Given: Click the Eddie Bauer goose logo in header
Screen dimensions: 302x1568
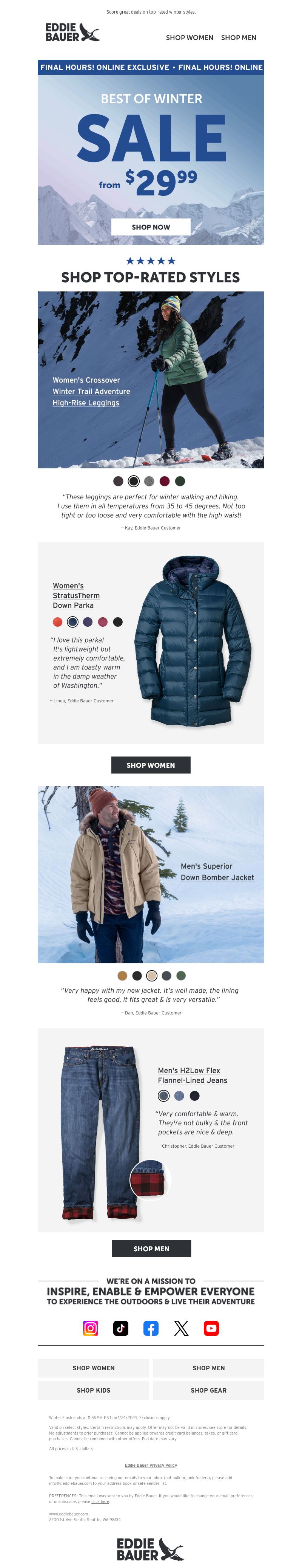Looking at the screenshot, I should point(72,32).
